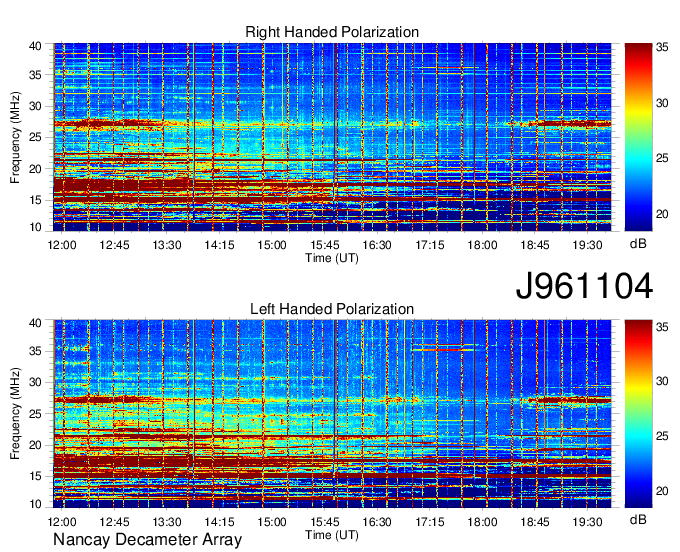Click the dB label under the right-handed colorbar

pos(638,244)
